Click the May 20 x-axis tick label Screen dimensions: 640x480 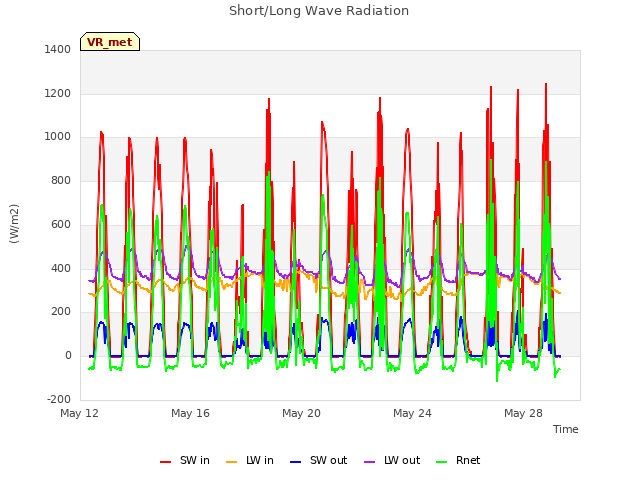(301, 413)
